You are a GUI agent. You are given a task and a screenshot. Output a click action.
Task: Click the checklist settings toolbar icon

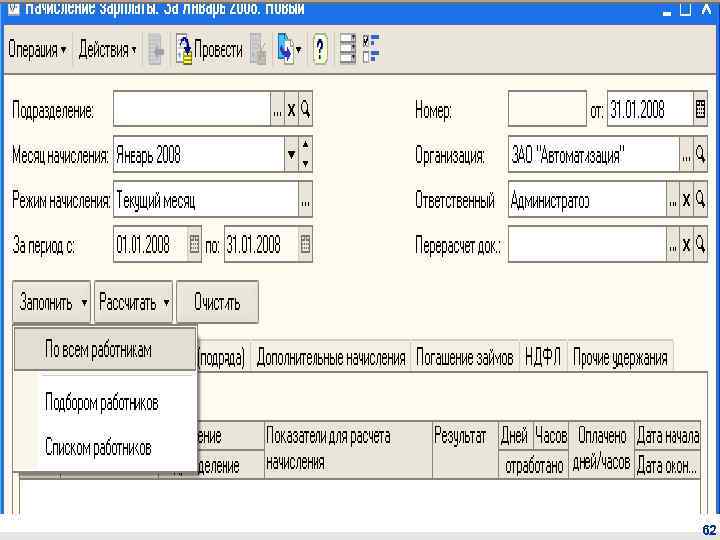click(x=371, y=49)
